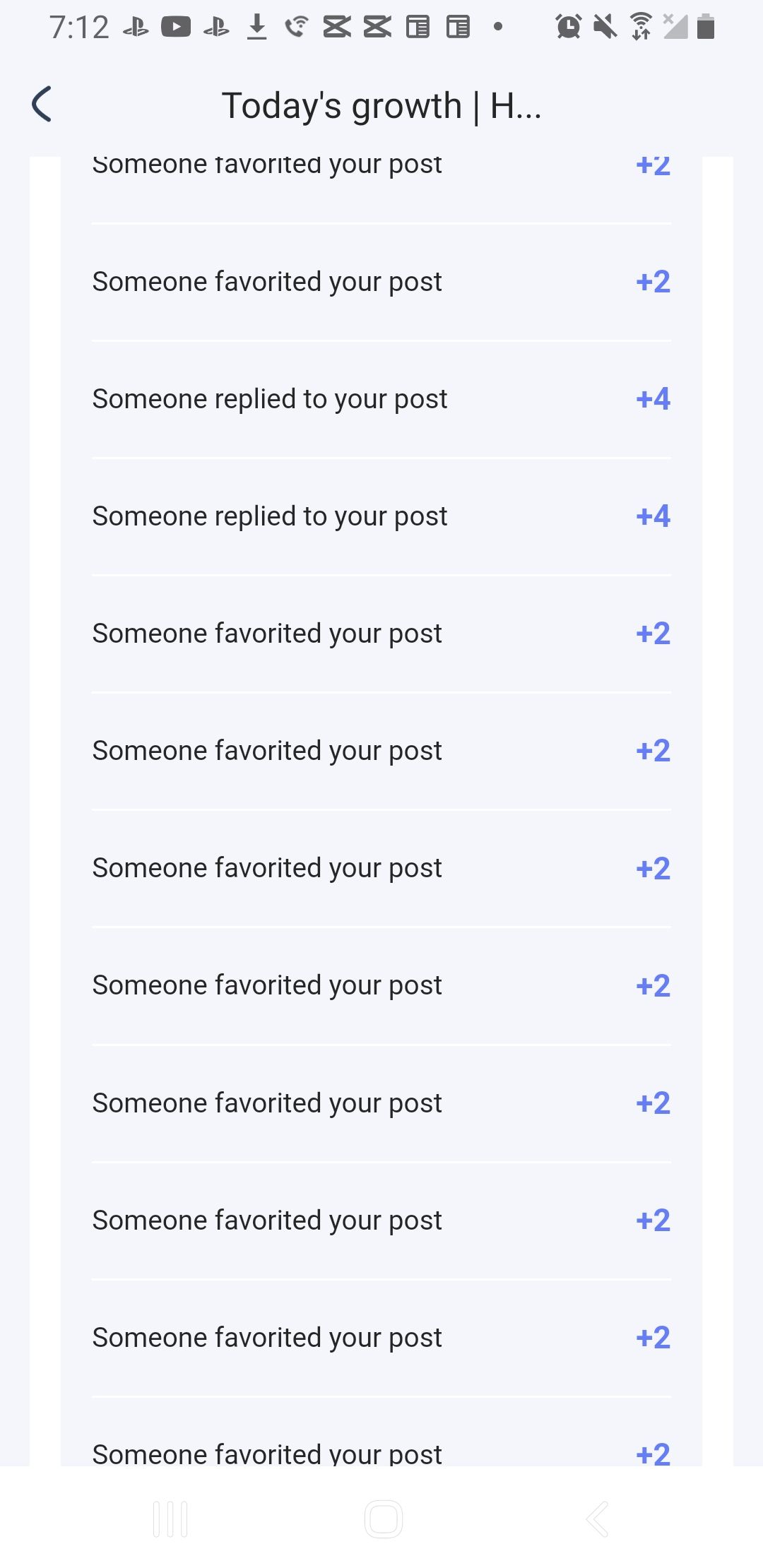Viewport: 763px width, 1568px height.
Task: Open recent apps from navigation bar
Action: [x=170, y=1519]
